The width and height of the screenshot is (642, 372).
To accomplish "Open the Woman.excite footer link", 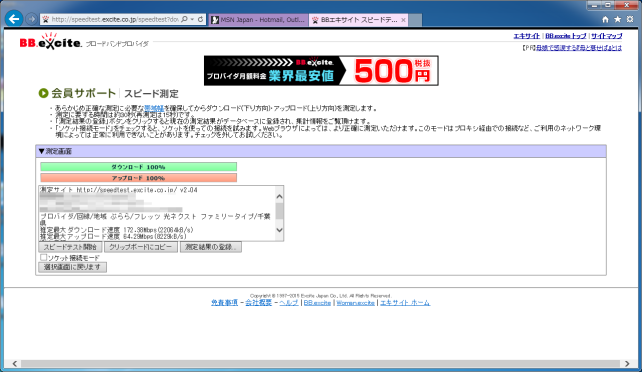I will (355, 303).
